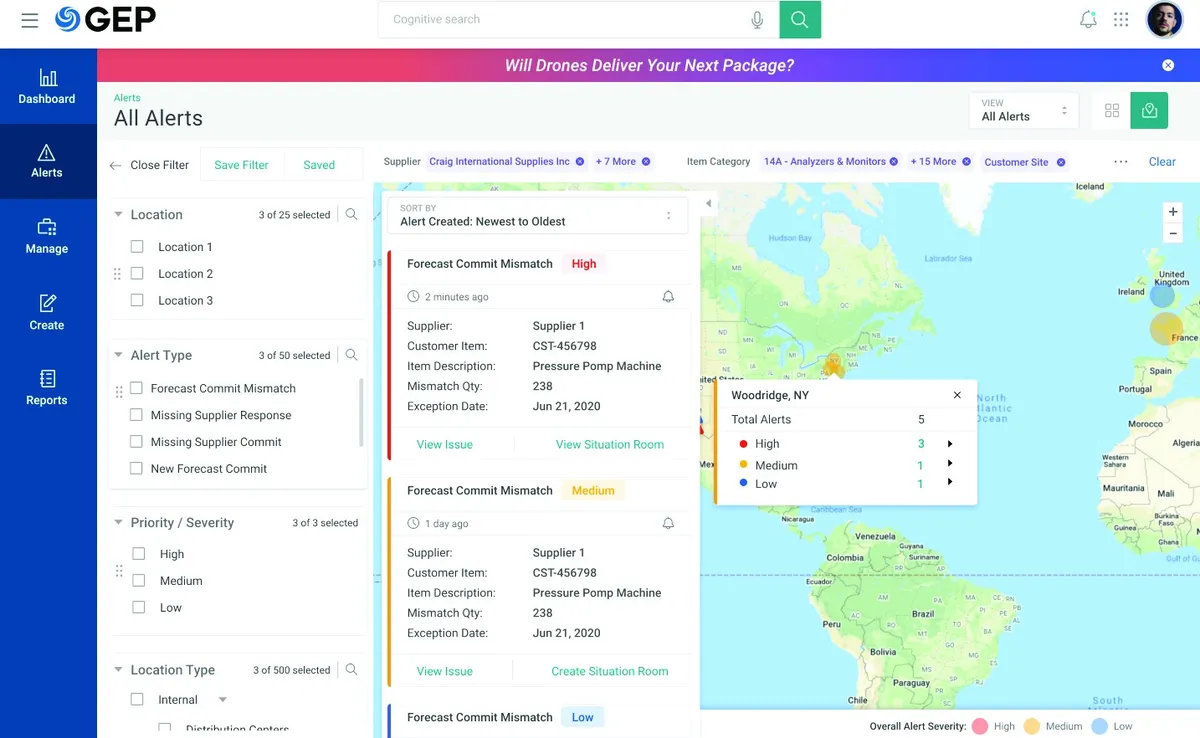Collapse the Location filter section

[118, 214]
